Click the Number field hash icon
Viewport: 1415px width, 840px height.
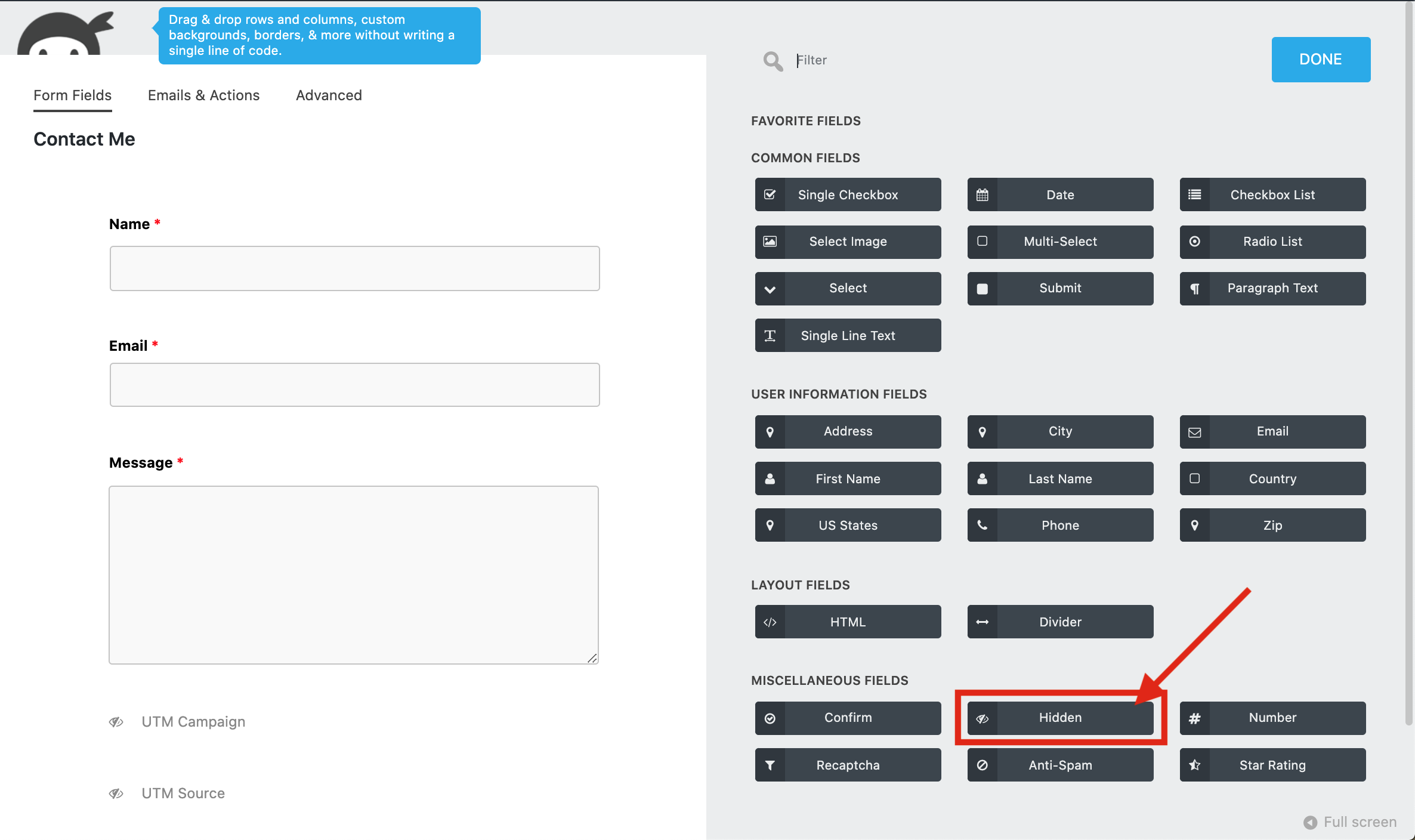click(1194, 718)
